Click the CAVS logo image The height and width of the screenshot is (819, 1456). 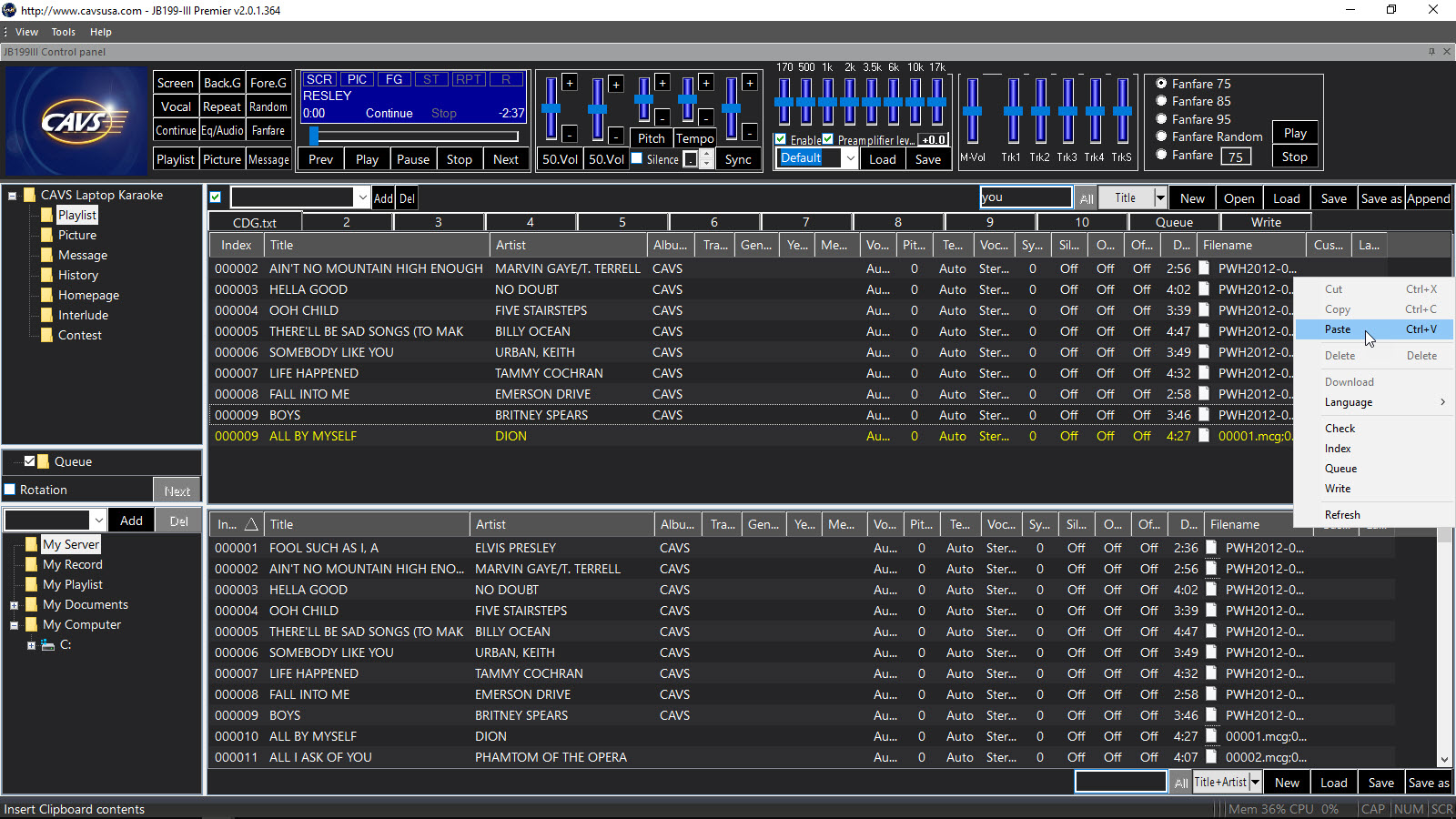coord(76,121)
